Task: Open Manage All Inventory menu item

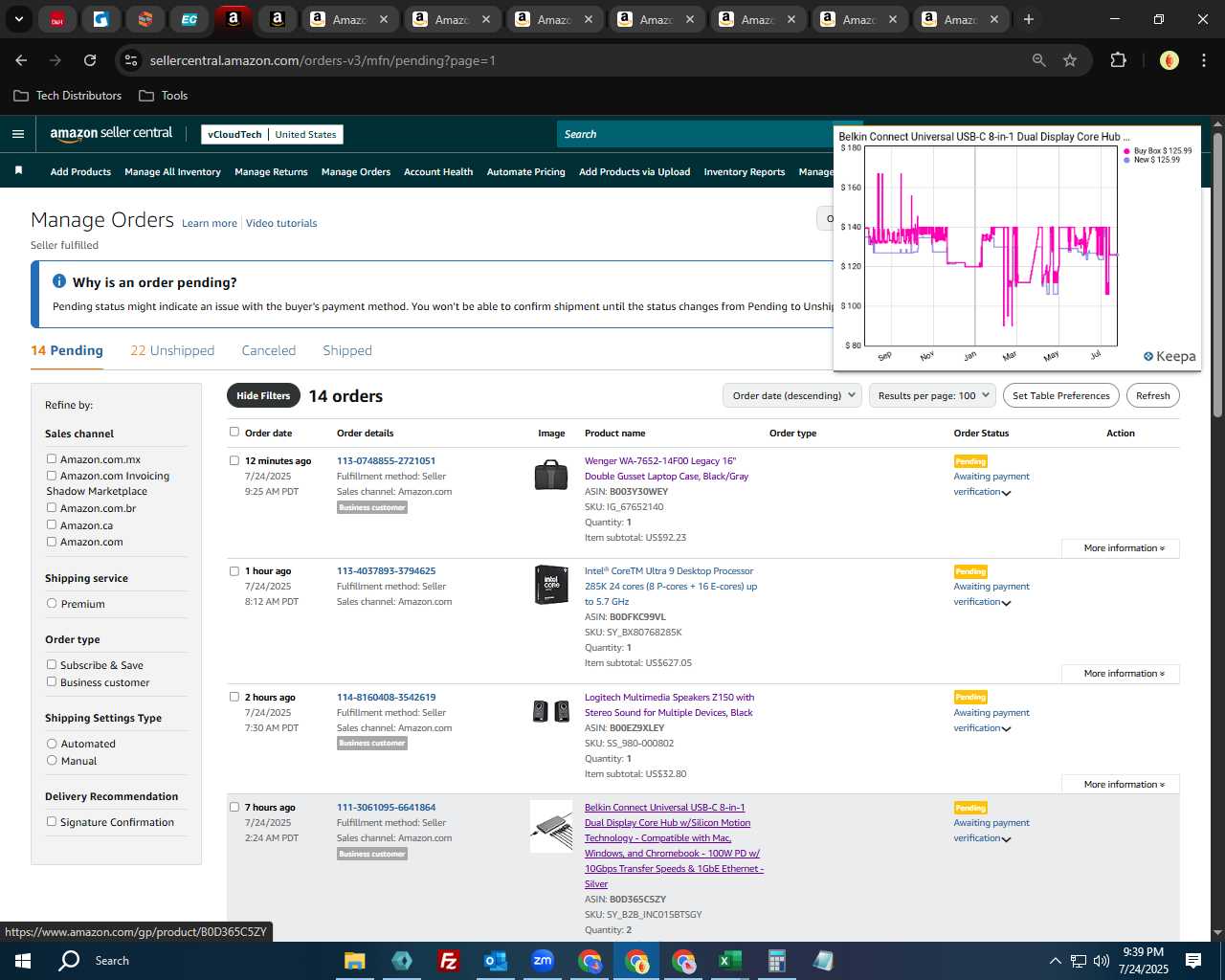Action: point(172,172)
